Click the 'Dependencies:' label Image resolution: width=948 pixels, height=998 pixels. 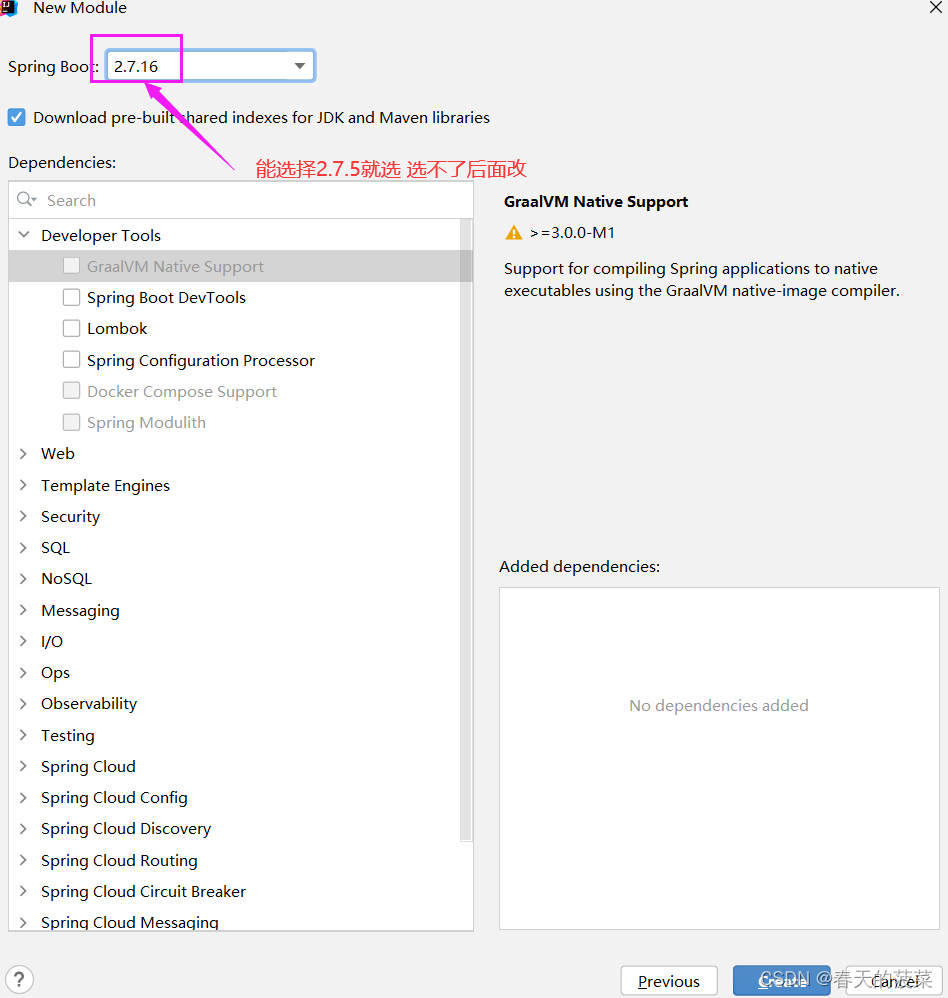(62, 163)
